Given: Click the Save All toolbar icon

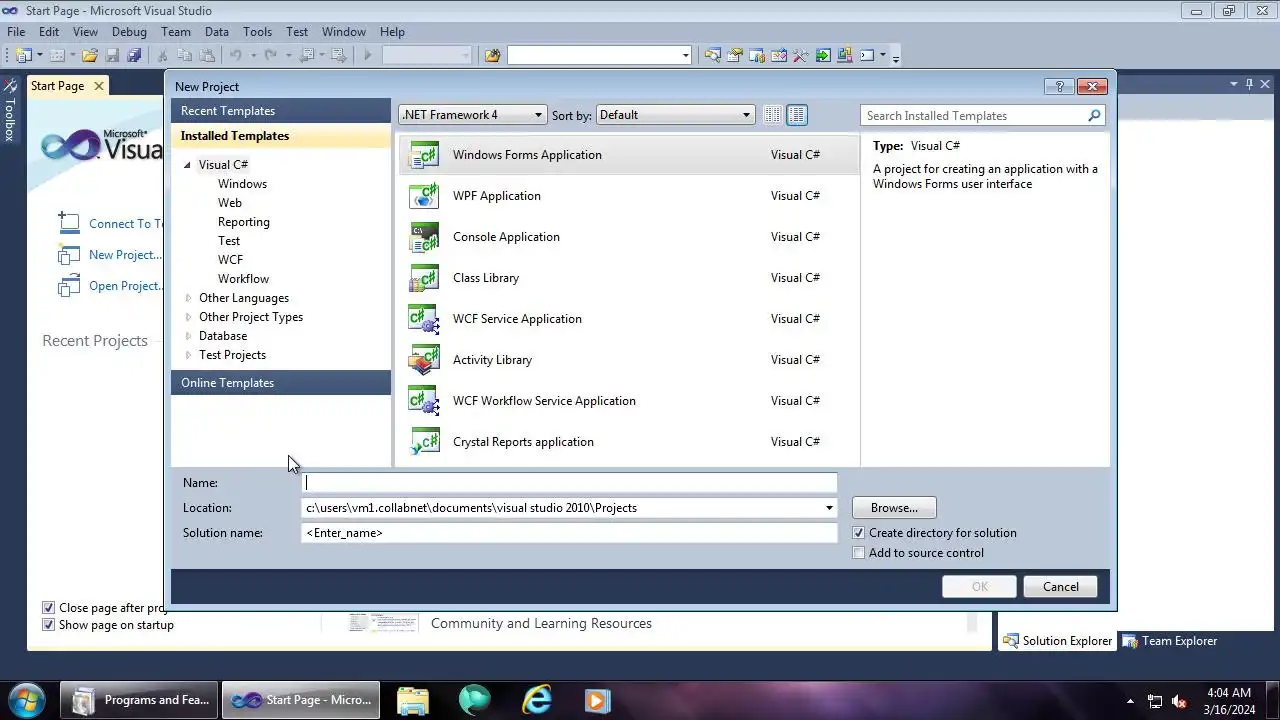Looking at the screenshot, I should point(133,56).
